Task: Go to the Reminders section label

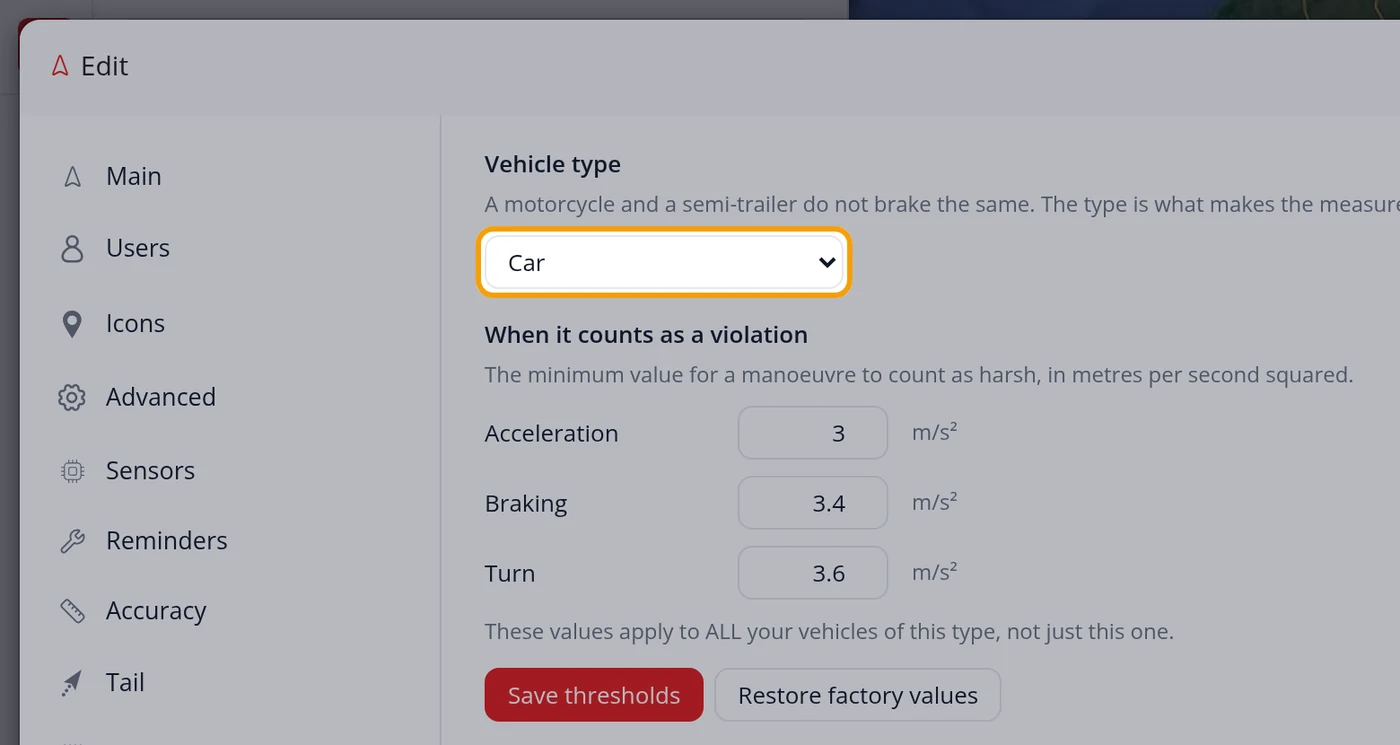Action: (167, 541)
